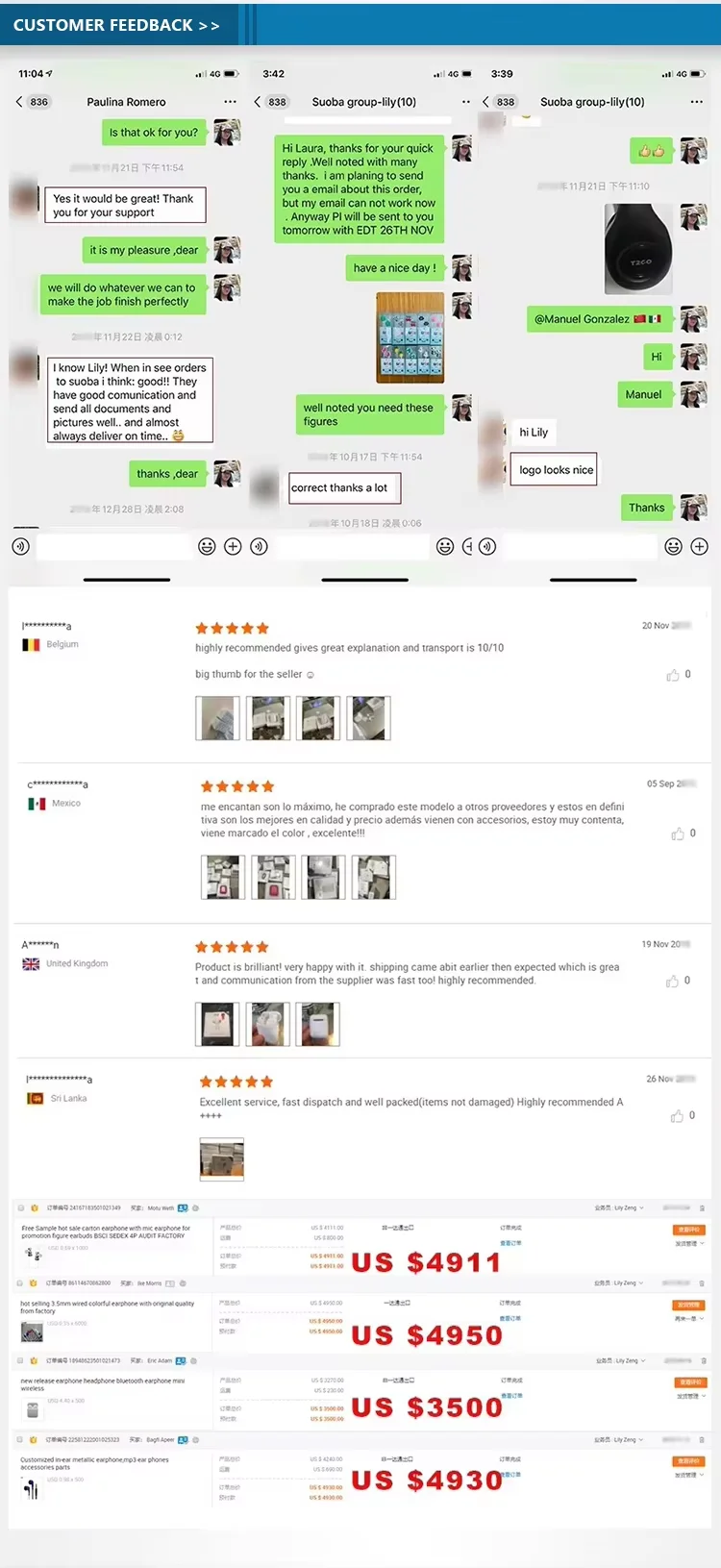Tap the voice message icon in first chat
Screen dimensions: 721x1568
tap(21, 547)
